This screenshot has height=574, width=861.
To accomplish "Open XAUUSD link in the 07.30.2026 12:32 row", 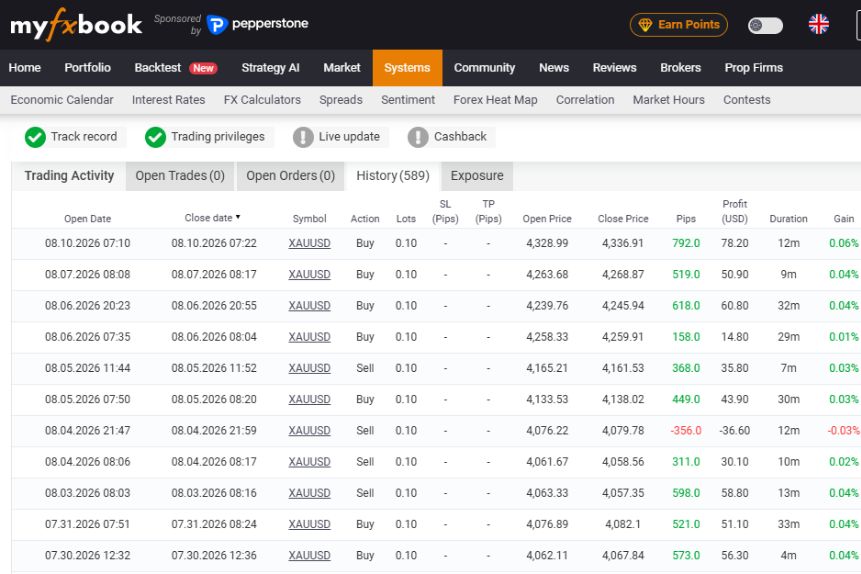I will tap(309, 556).
